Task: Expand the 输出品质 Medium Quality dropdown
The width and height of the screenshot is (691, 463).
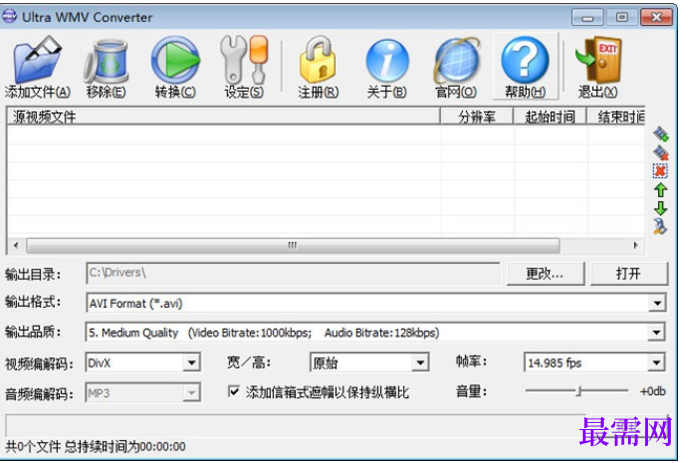Action: [657, 333]
